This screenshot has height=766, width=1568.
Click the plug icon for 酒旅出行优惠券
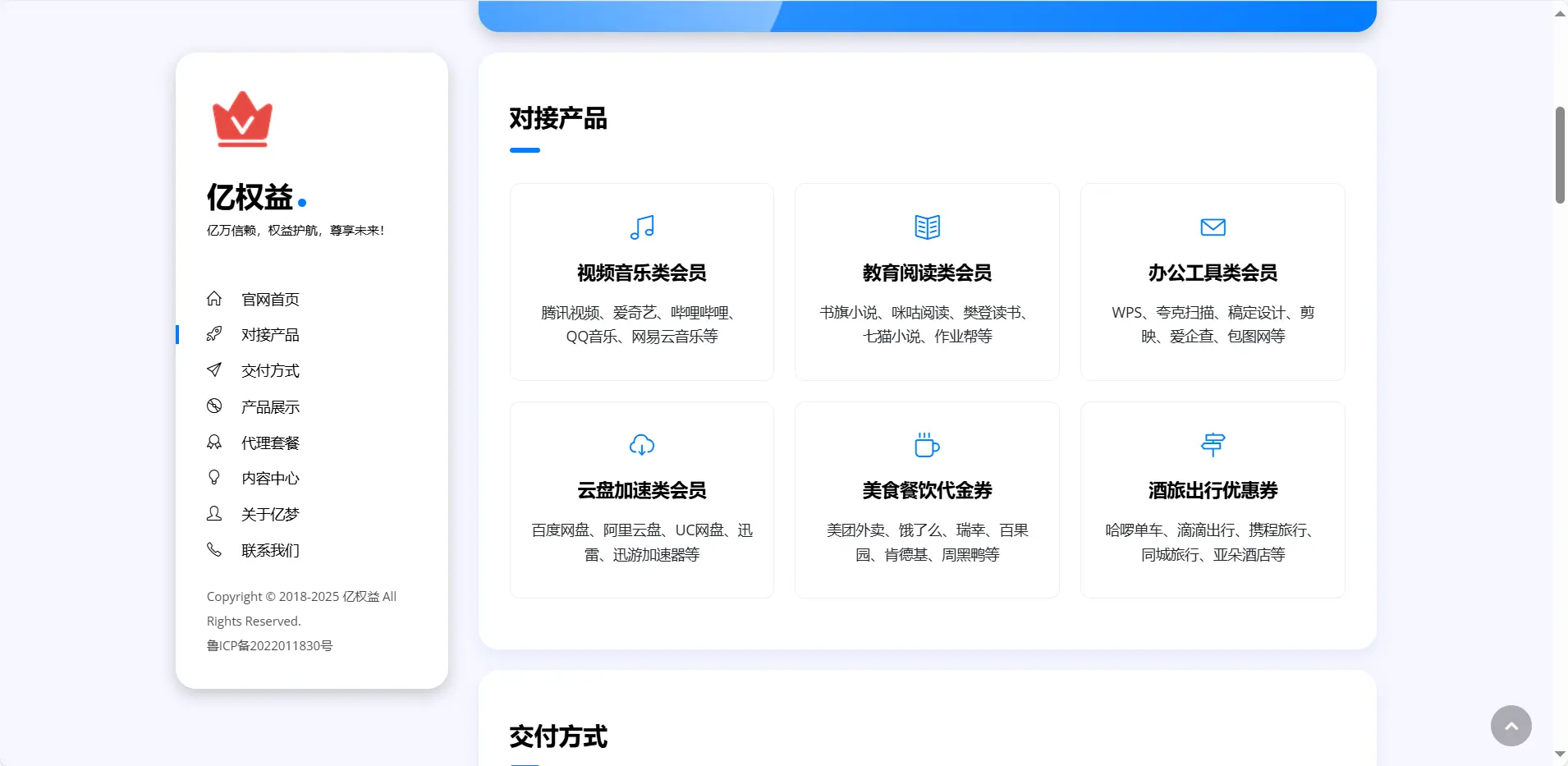[x=1213, y=445]
